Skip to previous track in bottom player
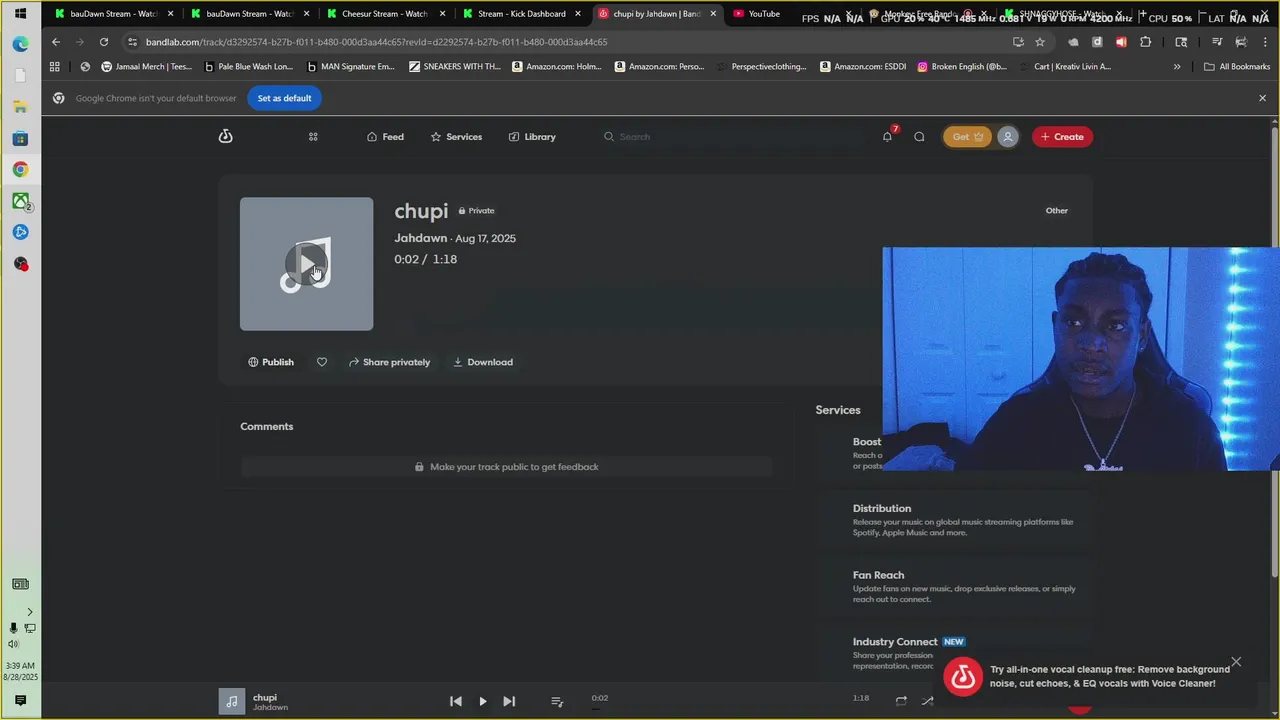This screenshot has width=1280, height=720. click(x=456, y=701)
